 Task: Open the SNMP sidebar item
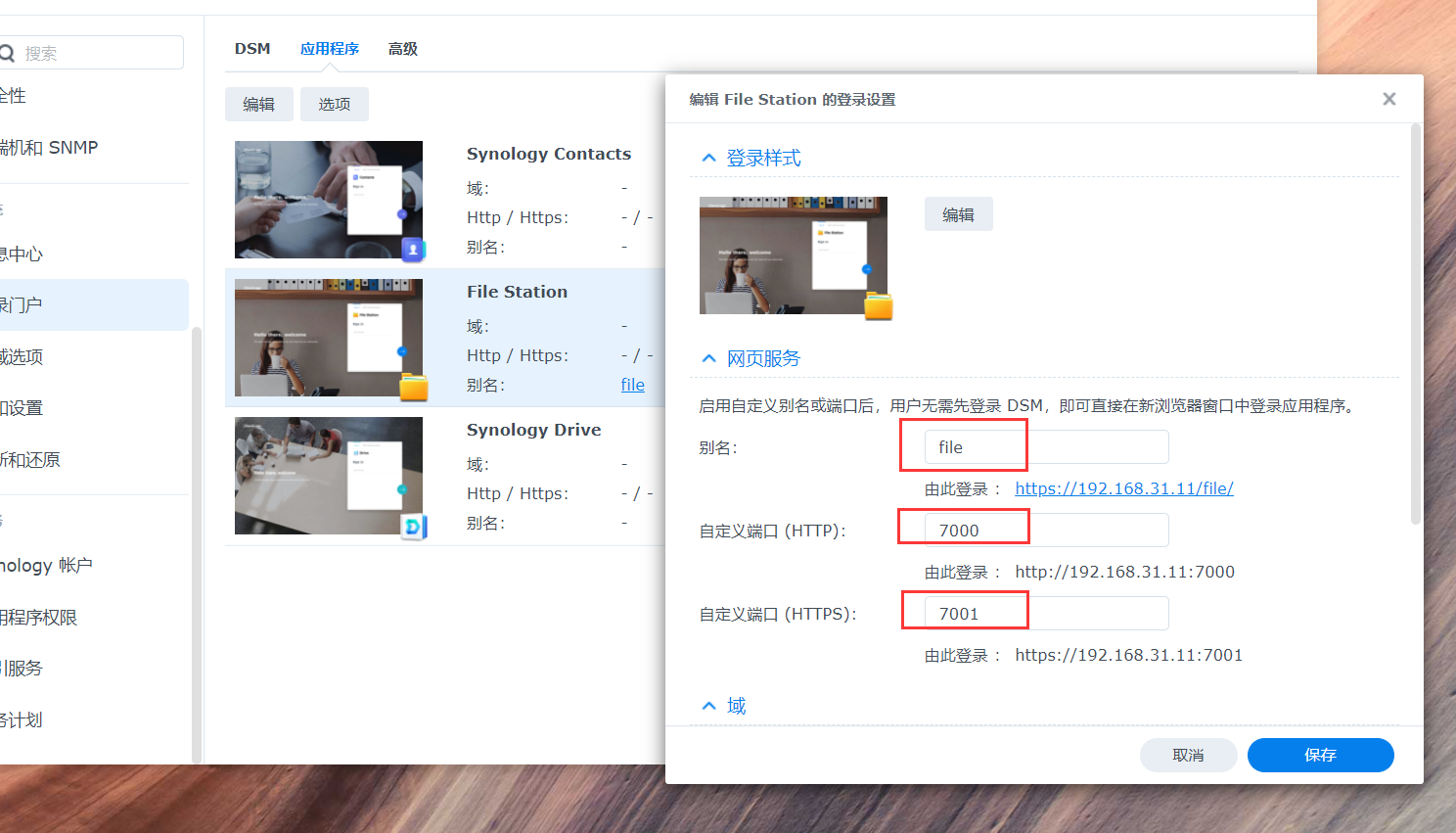point(94,148)
